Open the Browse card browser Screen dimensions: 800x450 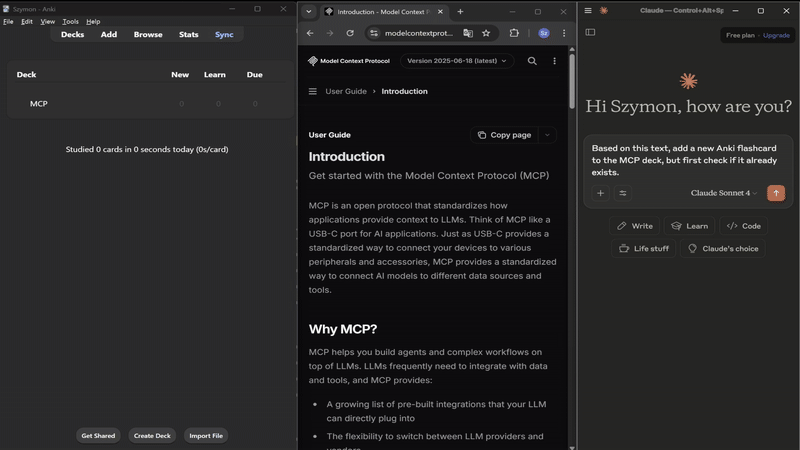tap(148, 34)
